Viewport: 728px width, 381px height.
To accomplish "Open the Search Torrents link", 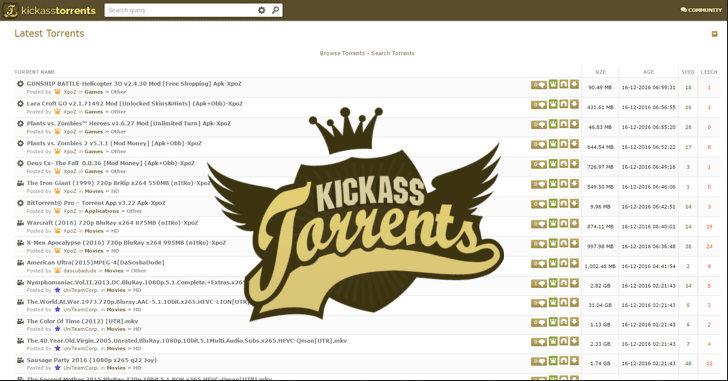I will click(x=393, y=53).
